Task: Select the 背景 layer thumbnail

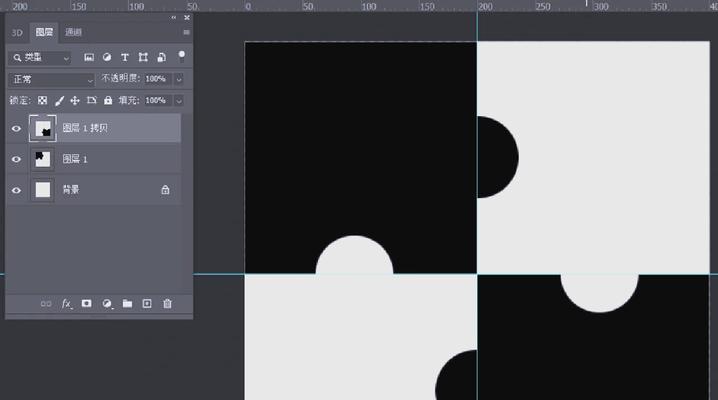Action: click(x=43, y=190)
